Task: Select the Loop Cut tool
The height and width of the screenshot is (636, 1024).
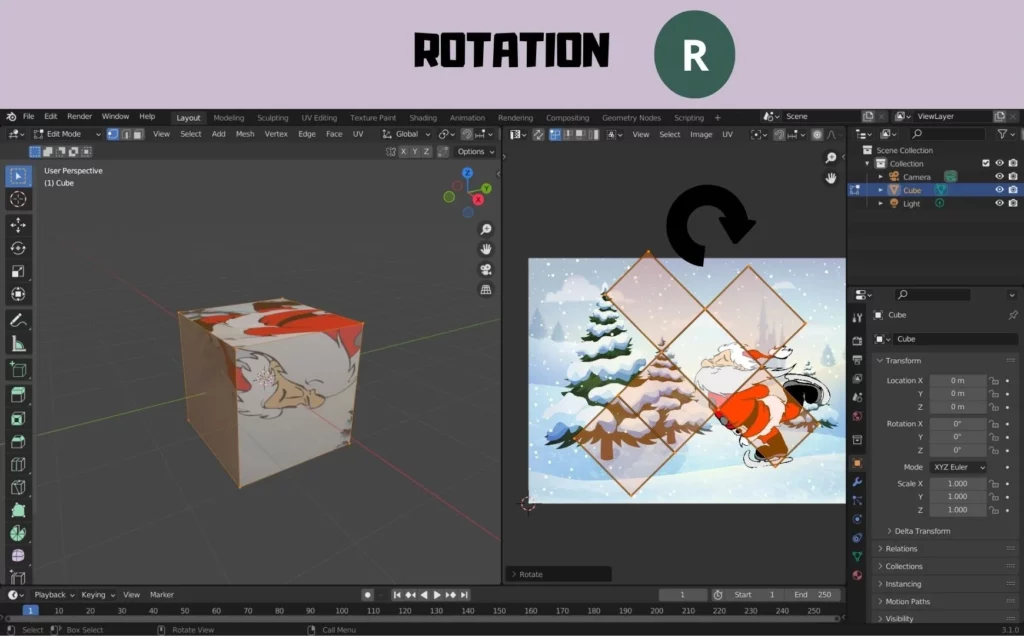Action: [x=18, y=464]
